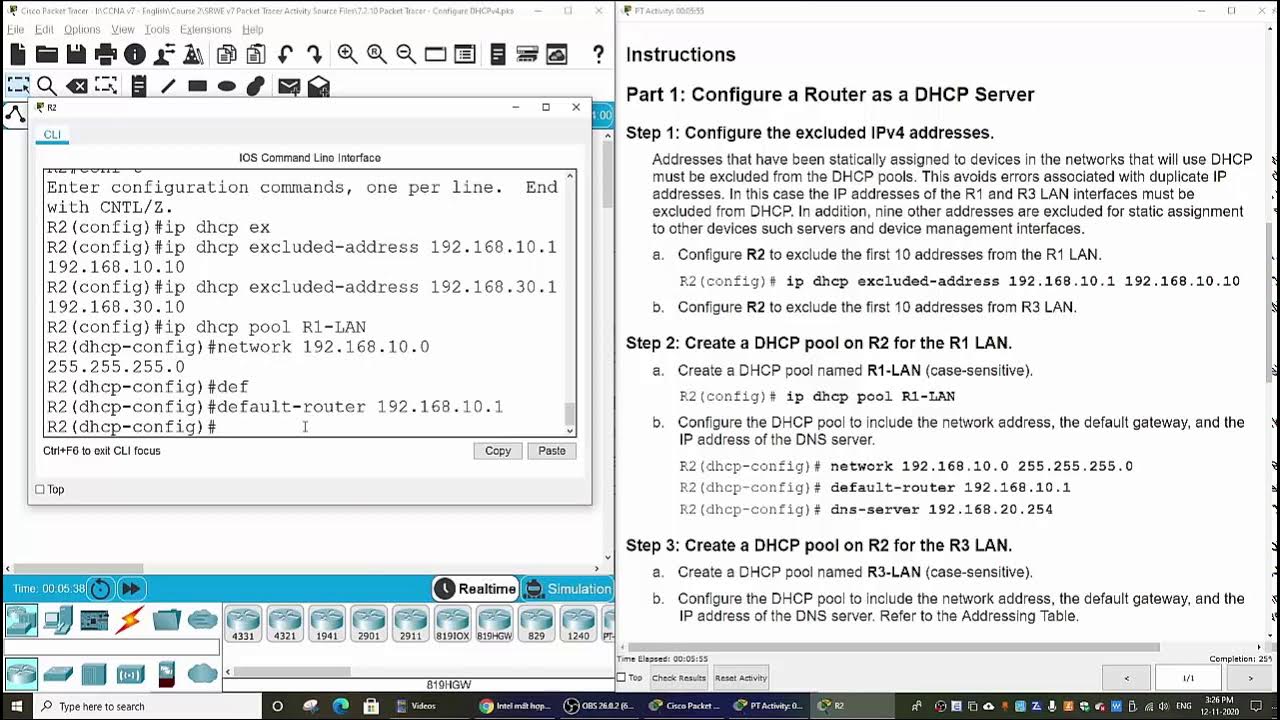Toggle Top checkbox in PT Activity window
The image size is (1280, 720).
coord(622,677)
